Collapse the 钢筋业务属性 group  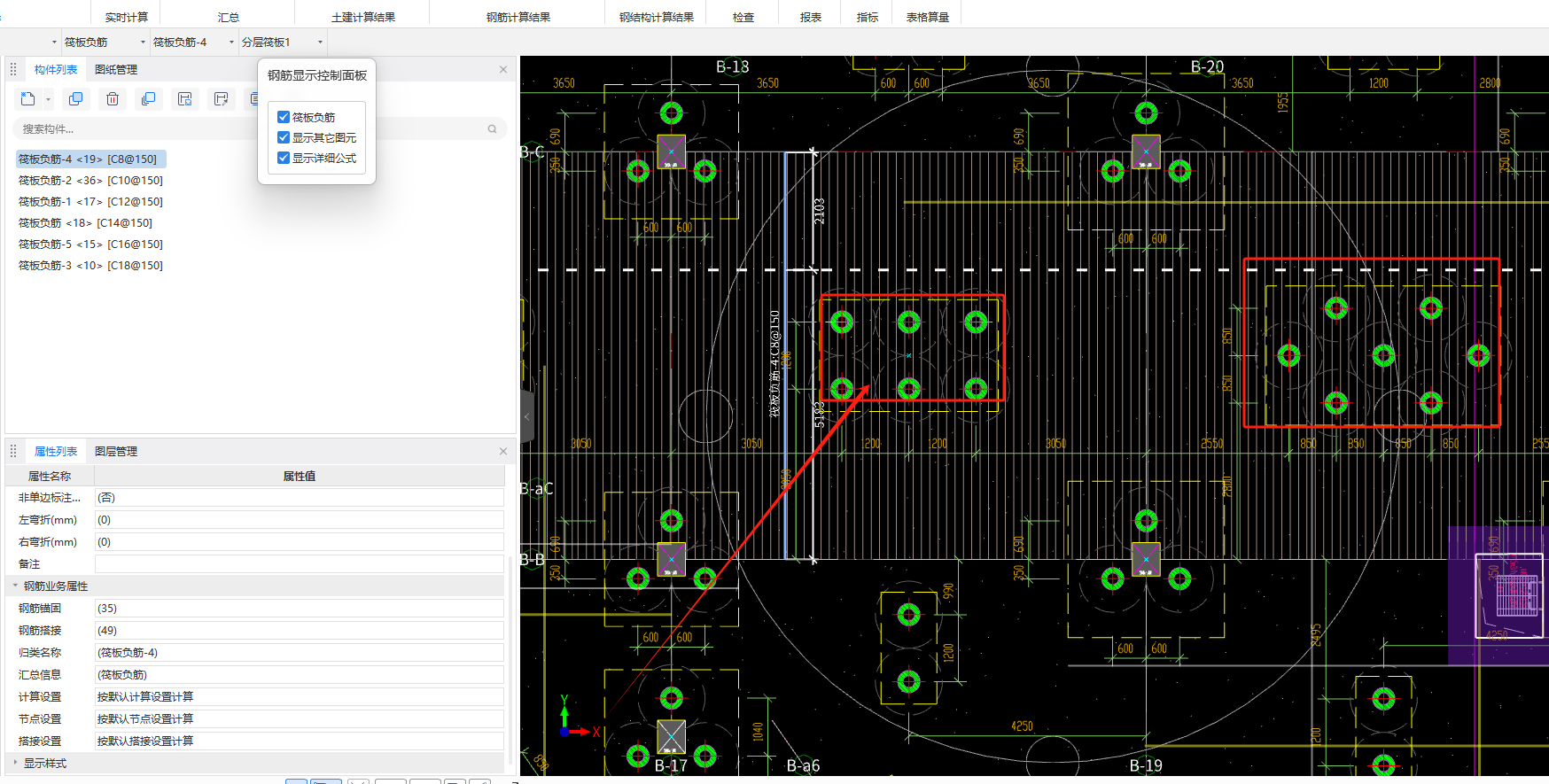(x=15, y=586)
